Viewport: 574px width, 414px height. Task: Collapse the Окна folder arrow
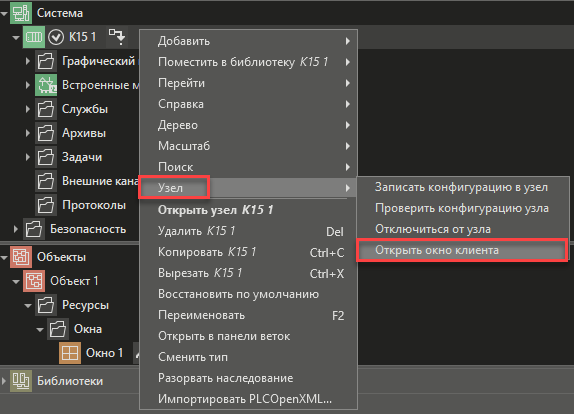(x=40, y=329)
